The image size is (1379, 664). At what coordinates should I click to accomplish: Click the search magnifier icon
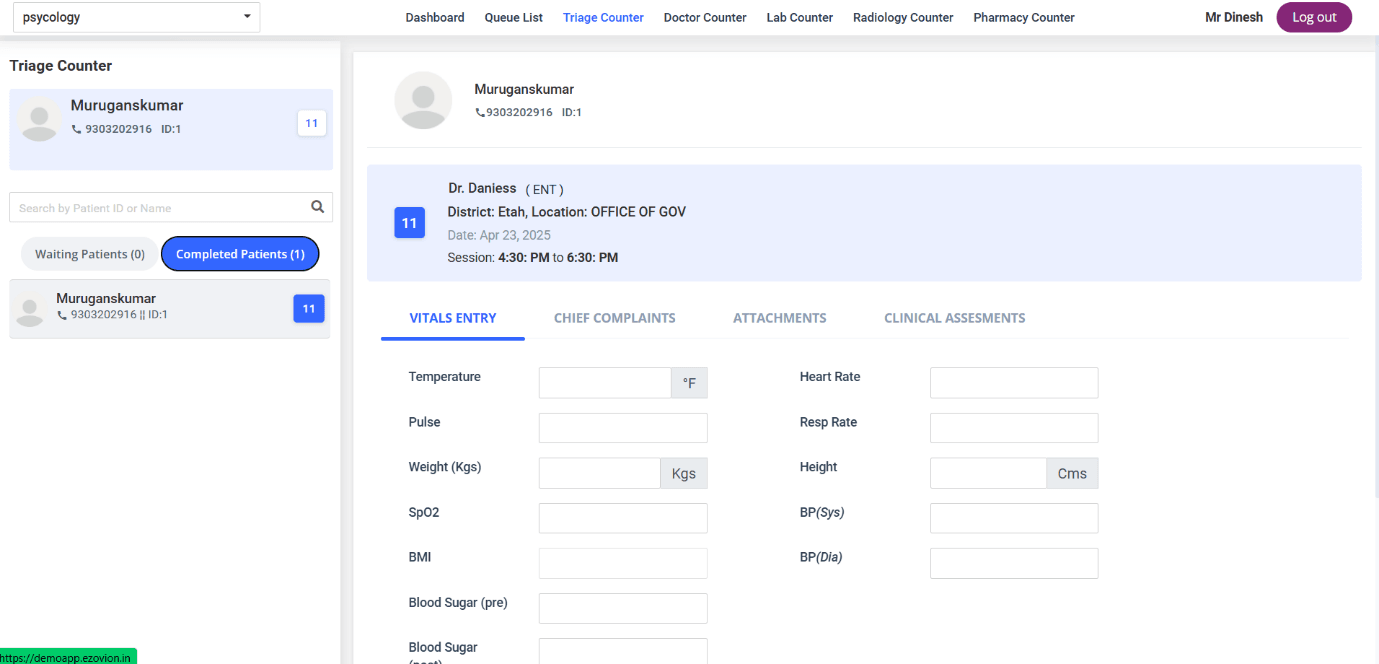tap(317, 207)
